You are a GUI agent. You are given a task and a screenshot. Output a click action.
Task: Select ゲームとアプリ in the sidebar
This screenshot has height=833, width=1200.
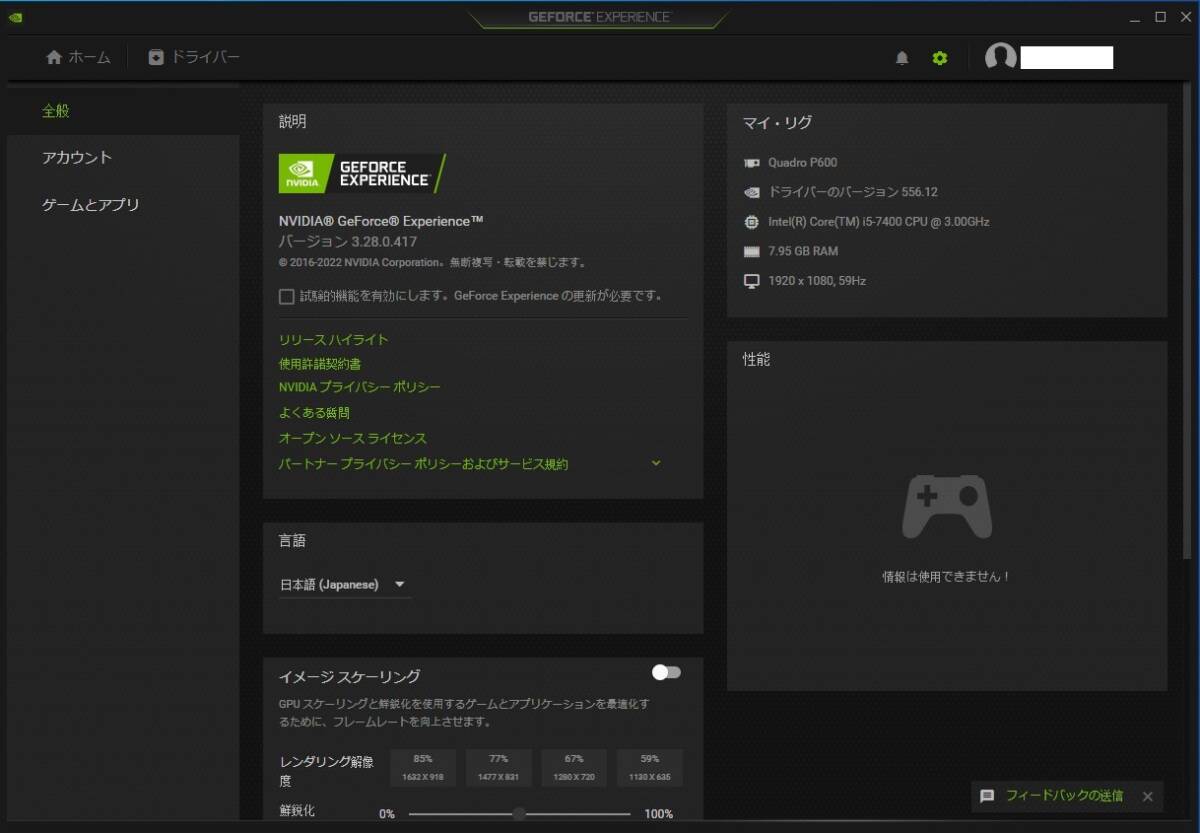[x=123, y=205]
